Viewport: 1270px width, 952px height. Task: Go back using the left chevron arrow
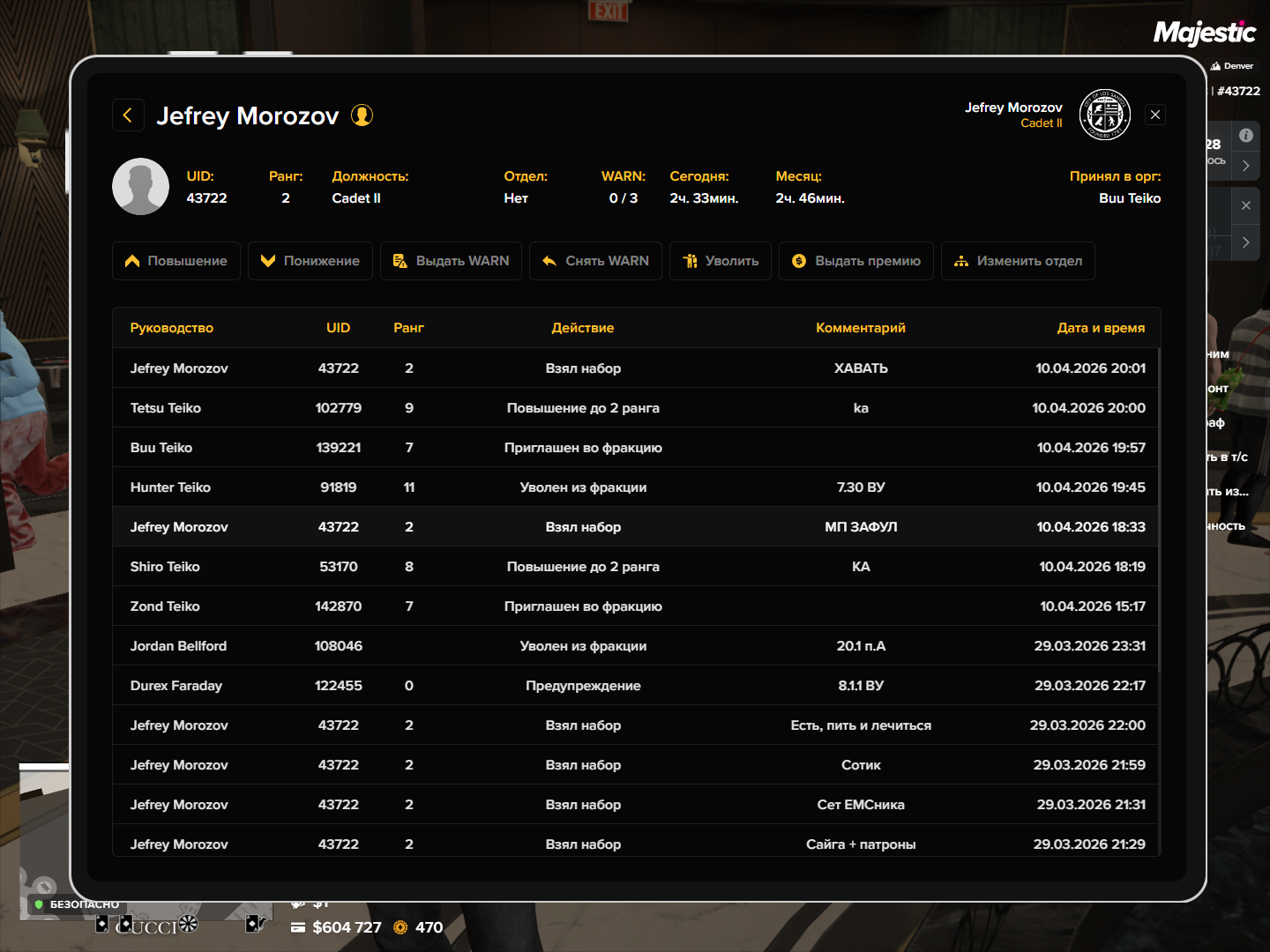128,115
